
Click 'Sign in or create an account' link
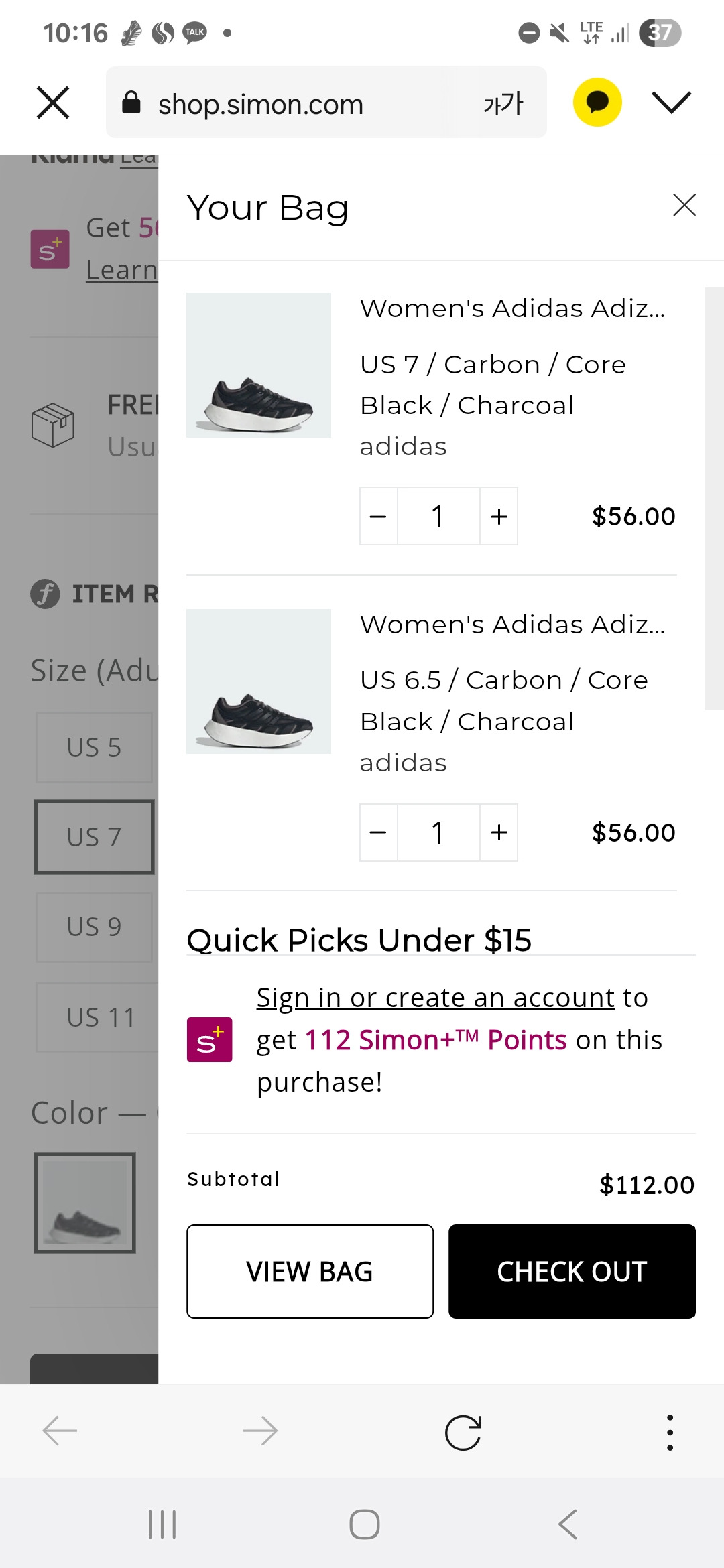click(x=436, y=998)
